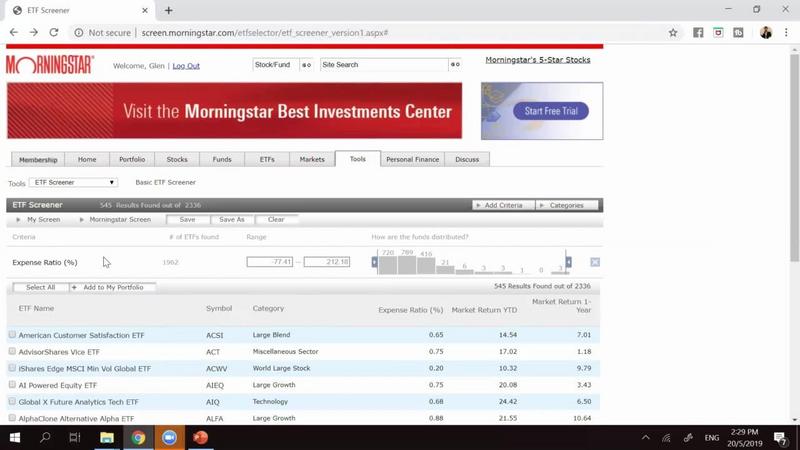Click the browser forward arrow
Image resolution: width=800 pixels, height=450 pixels.
click(34, 33)
